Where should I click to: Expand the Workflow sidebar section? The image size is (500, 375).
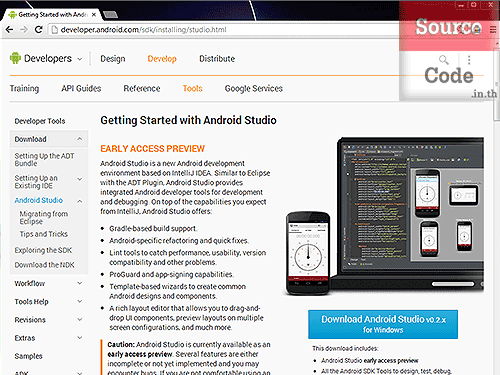(80, 283)
